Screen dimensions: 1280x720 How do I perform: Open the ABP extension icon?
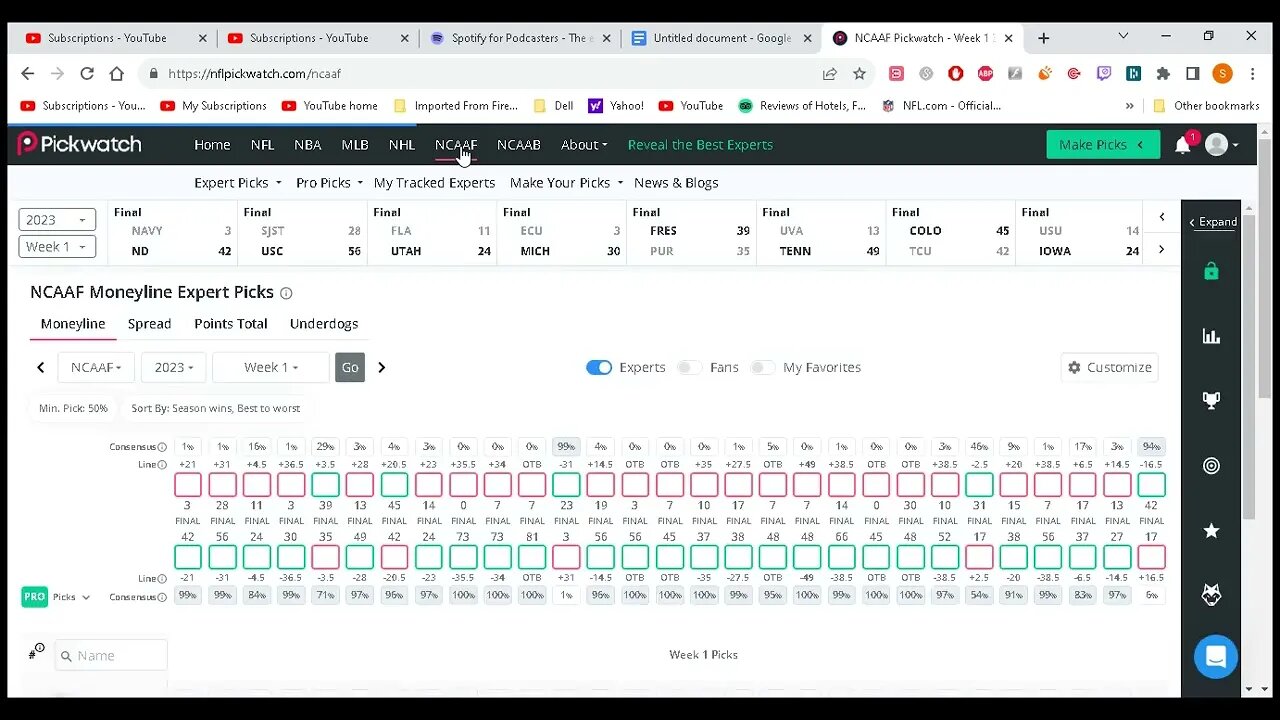[985, 73]
